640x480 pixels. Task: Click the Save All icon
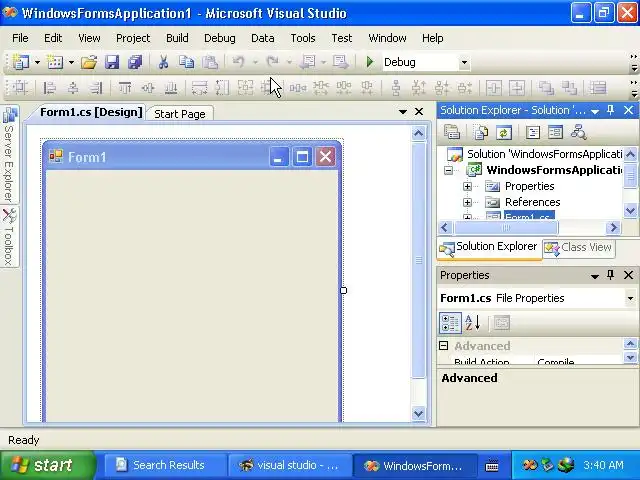135,62
